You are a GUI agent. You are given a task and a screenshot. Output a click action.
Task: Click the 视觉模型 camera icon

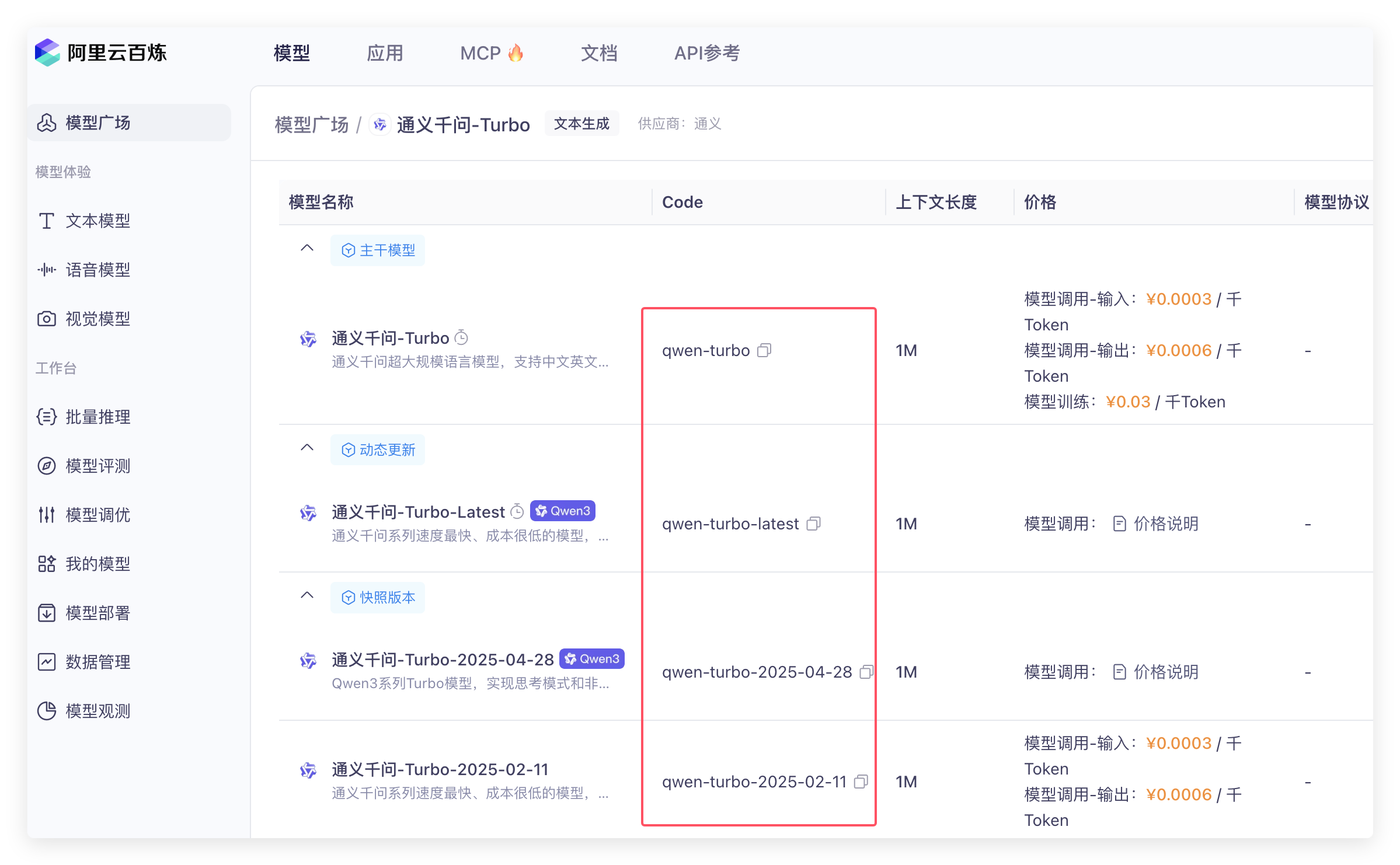47,319
